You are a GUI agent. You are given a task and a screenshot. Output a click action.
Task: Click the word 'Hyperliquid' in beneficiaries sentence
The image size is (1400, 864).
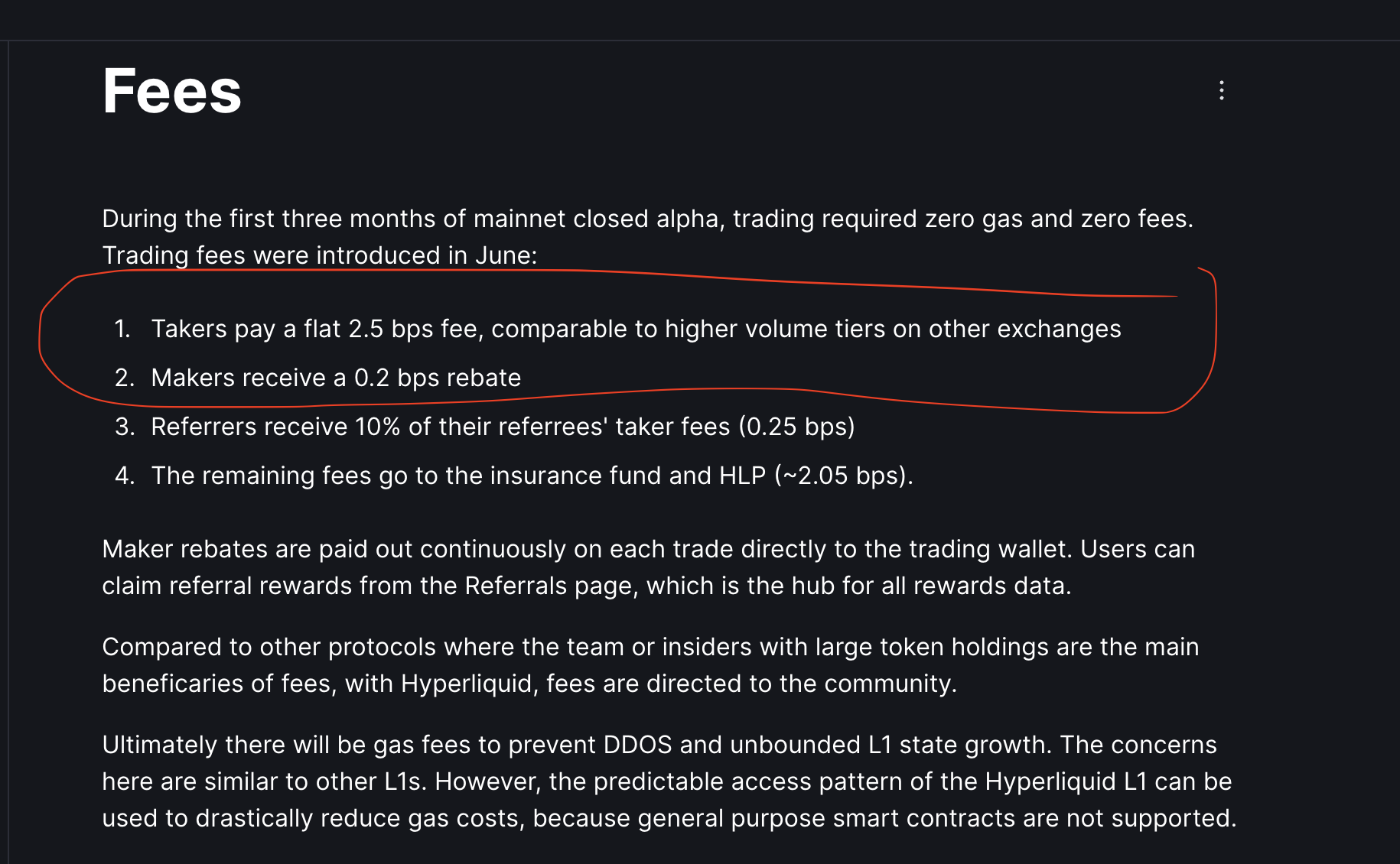(x=466, y=684)
